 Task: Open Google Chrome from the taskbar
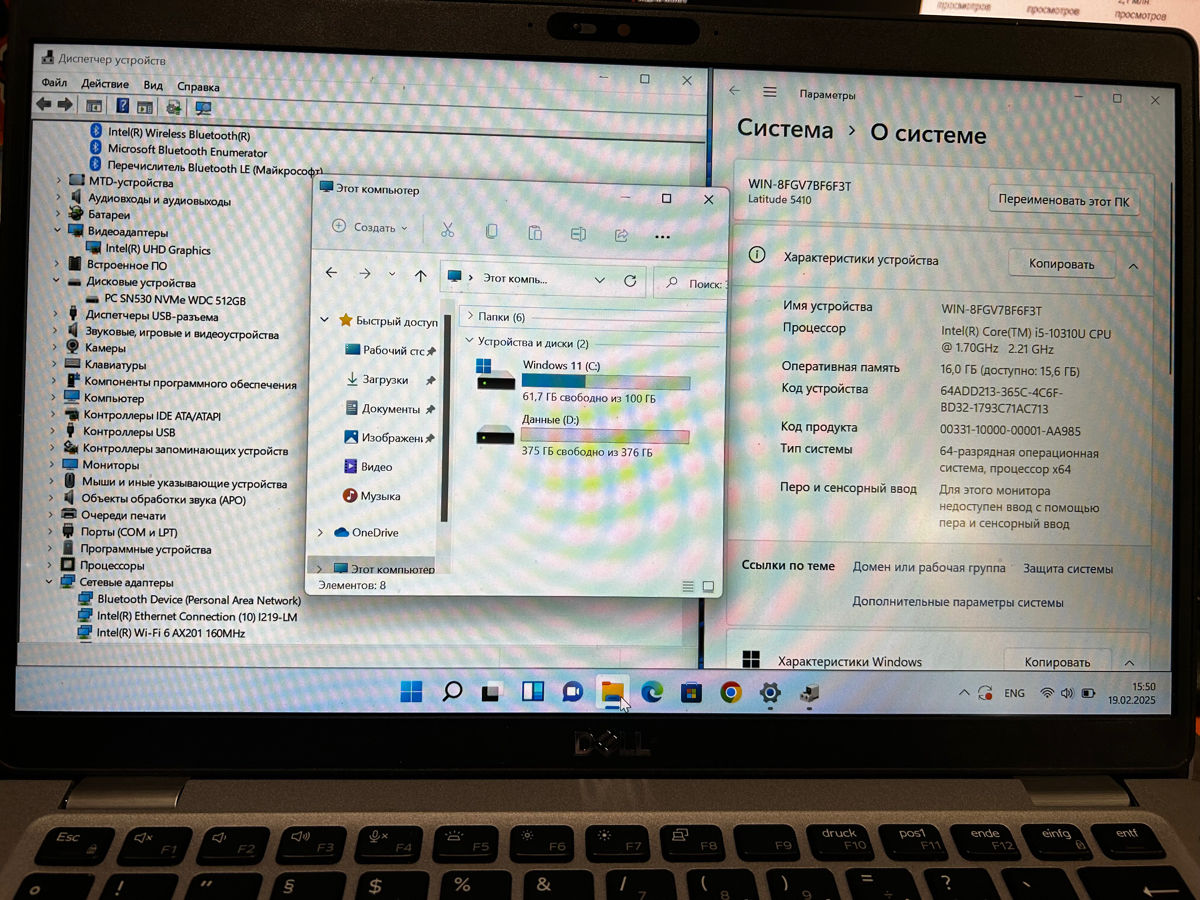(x=731, y=692)
